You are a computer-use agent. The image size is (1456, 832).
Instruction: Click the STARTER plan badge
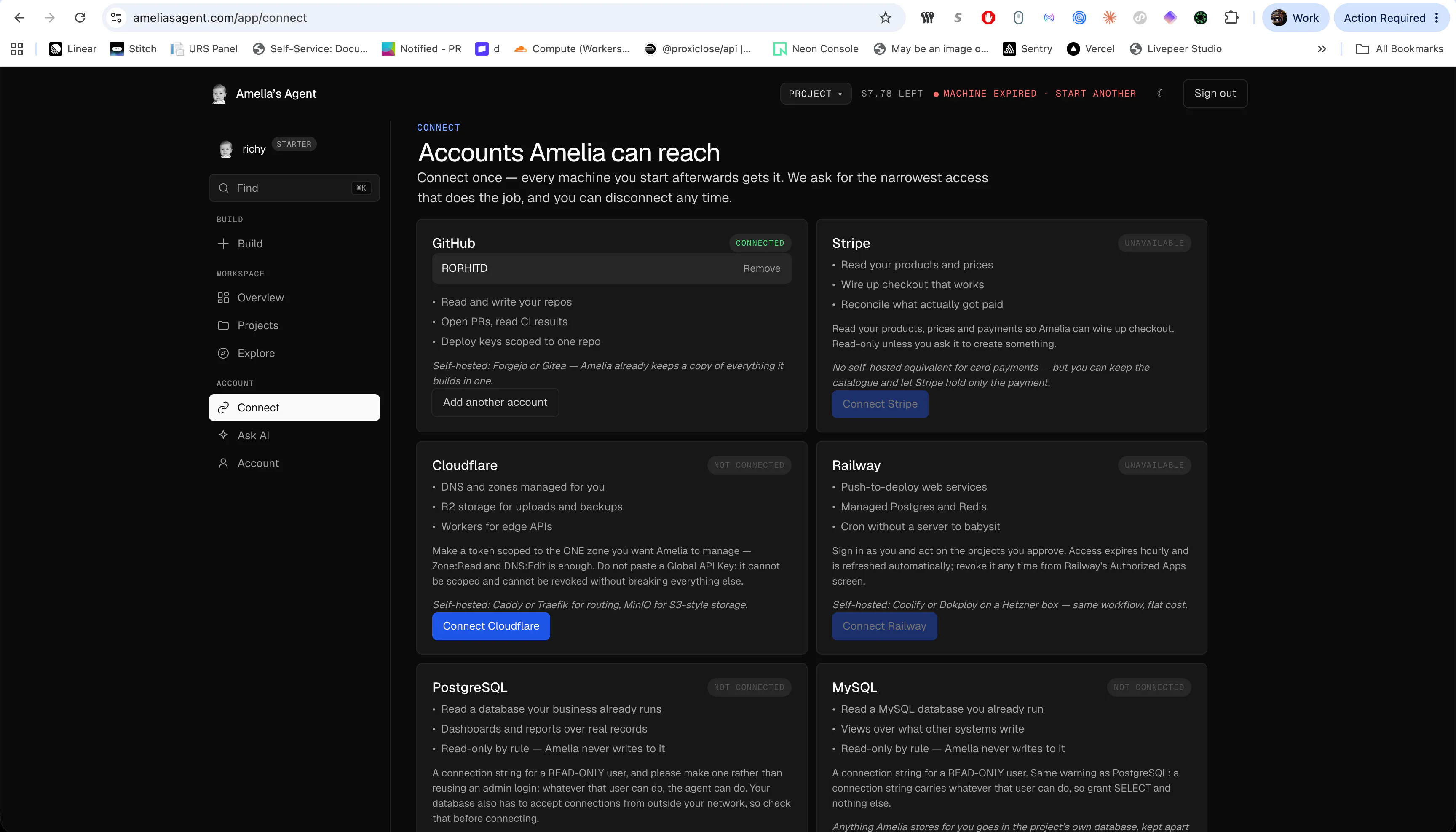coord(294,144)
